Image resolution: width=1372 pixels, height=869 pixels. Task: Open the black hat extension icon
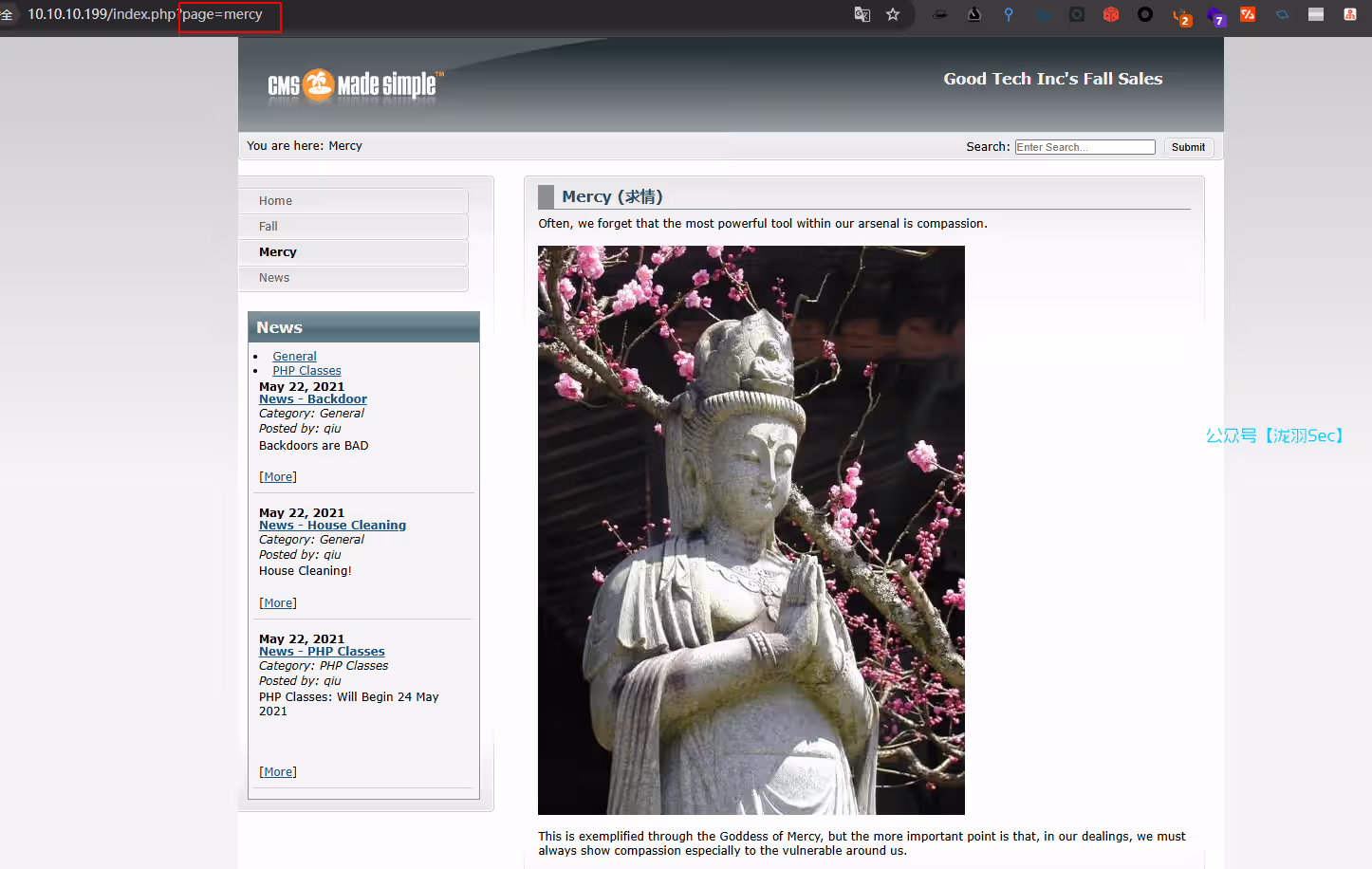939,14
